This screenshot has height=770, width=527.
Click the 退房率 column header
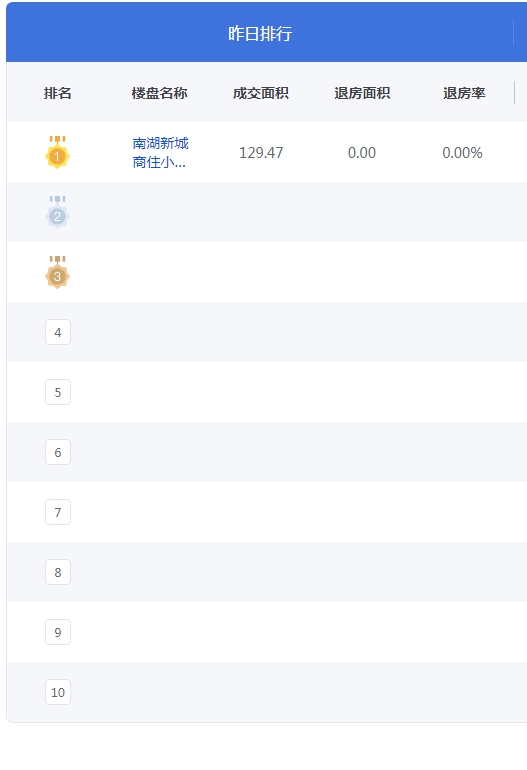tap(464, 93)
